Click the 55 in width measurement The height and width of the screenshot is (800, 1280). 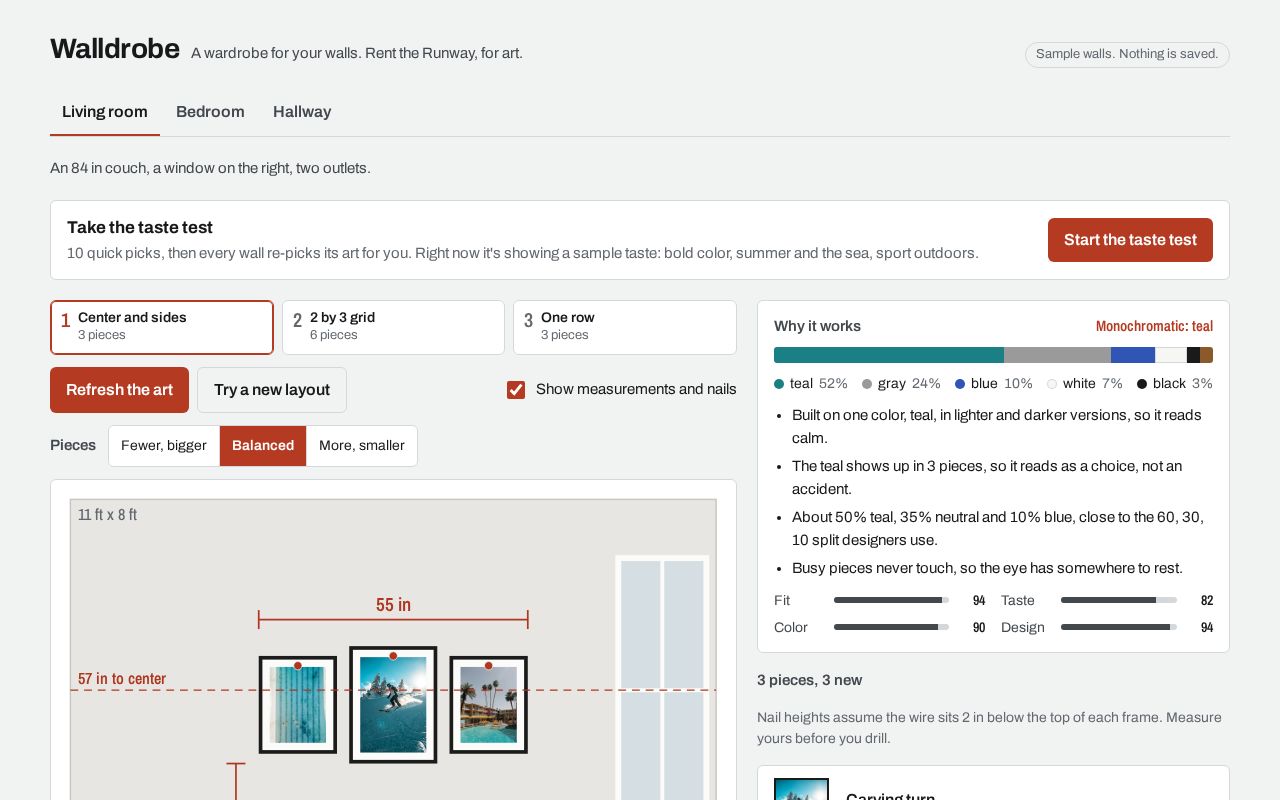coord(393,605)
